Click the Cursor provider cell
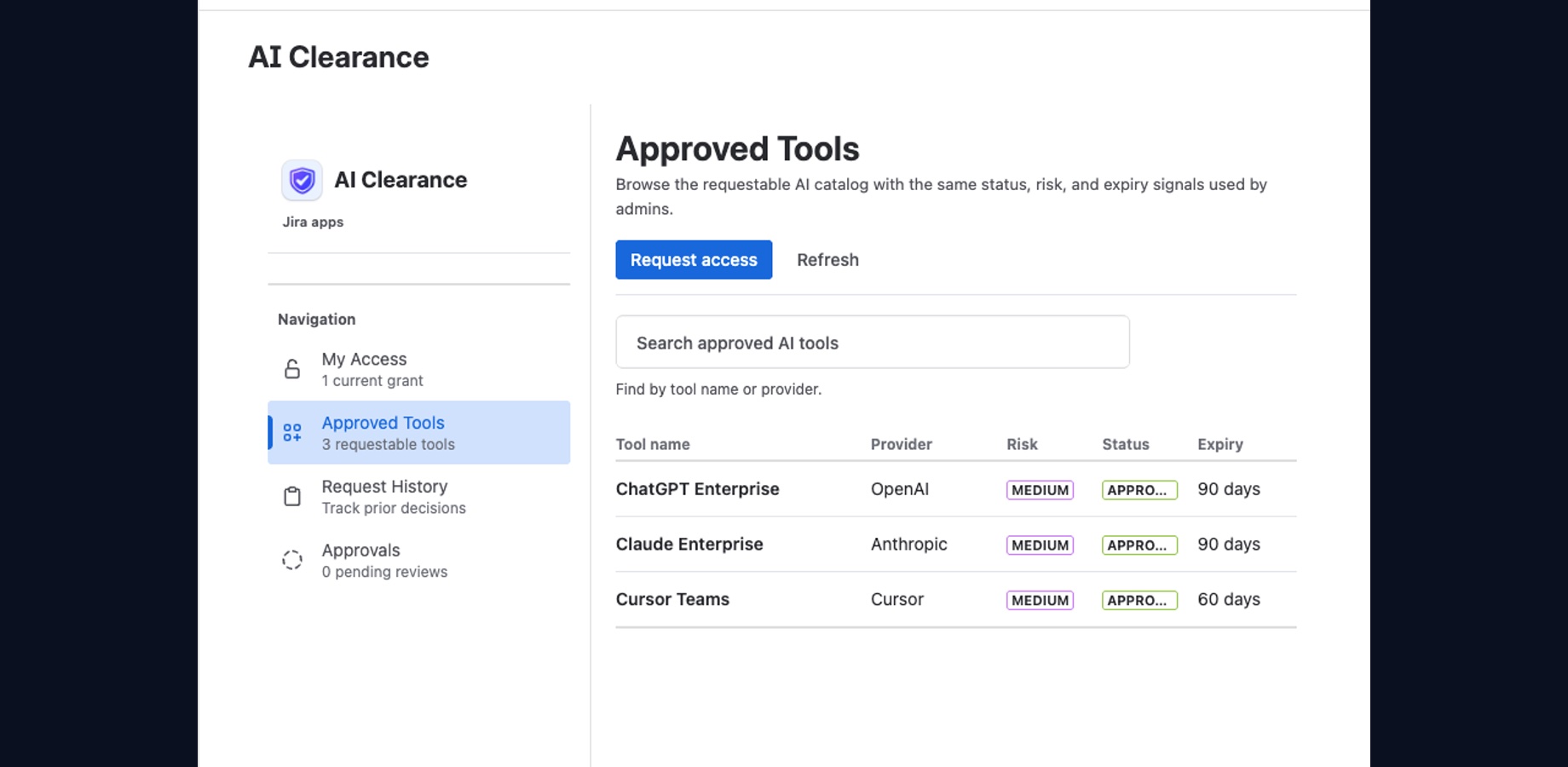Screen dimensions: 1568x767 tap(897, 600)
